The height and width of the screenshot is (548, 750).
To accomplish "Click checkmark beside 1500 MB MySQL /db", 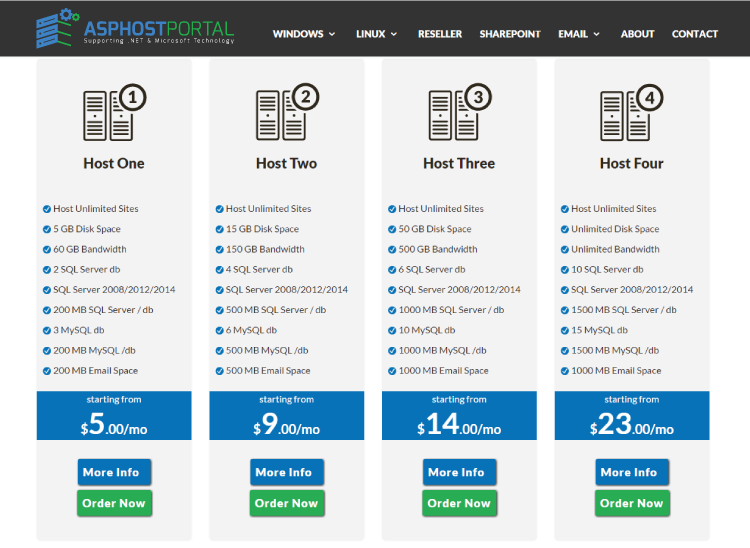I will tap(565, 351).
